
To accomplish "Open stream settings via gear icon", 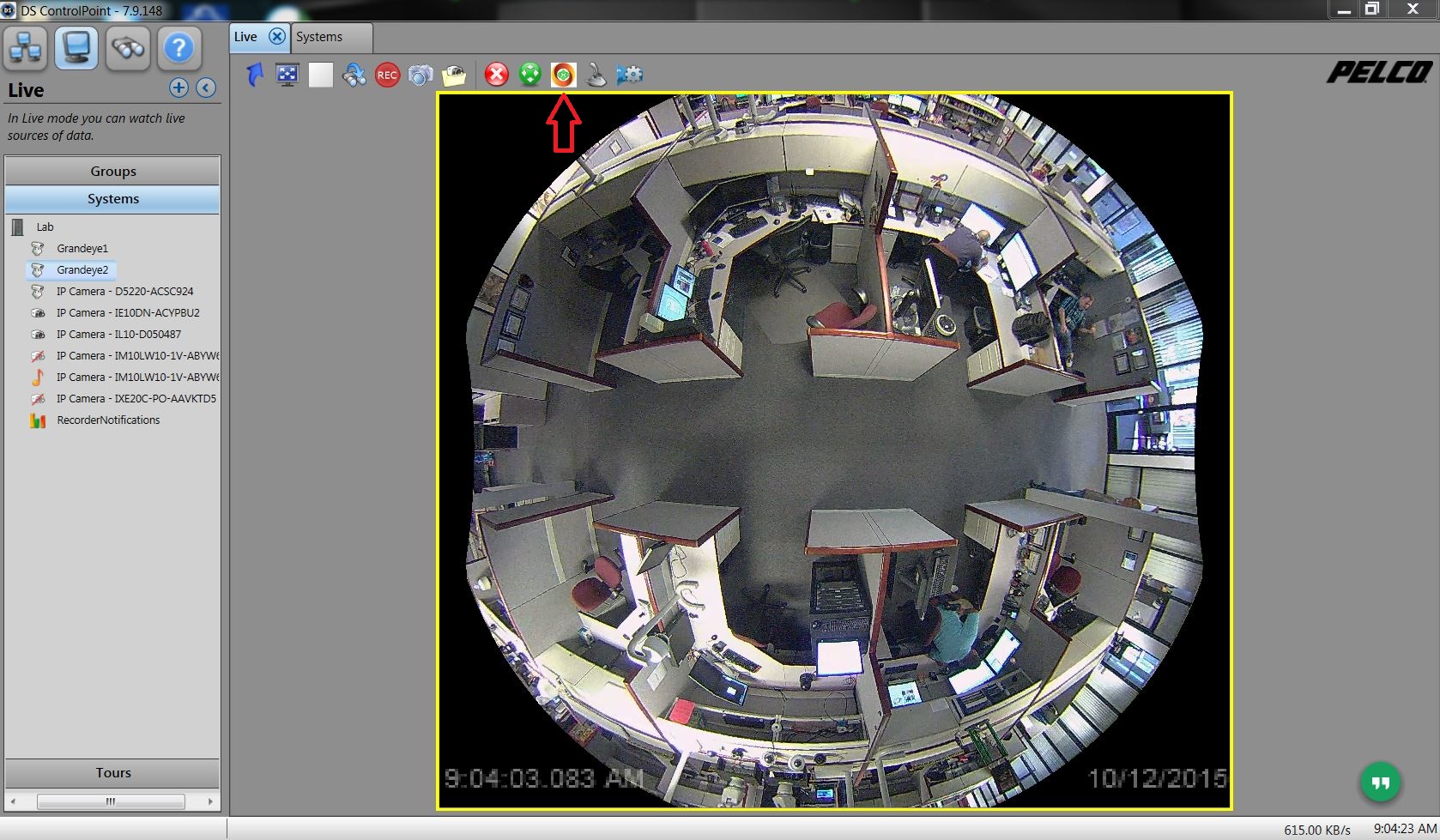I will [631, 76].
